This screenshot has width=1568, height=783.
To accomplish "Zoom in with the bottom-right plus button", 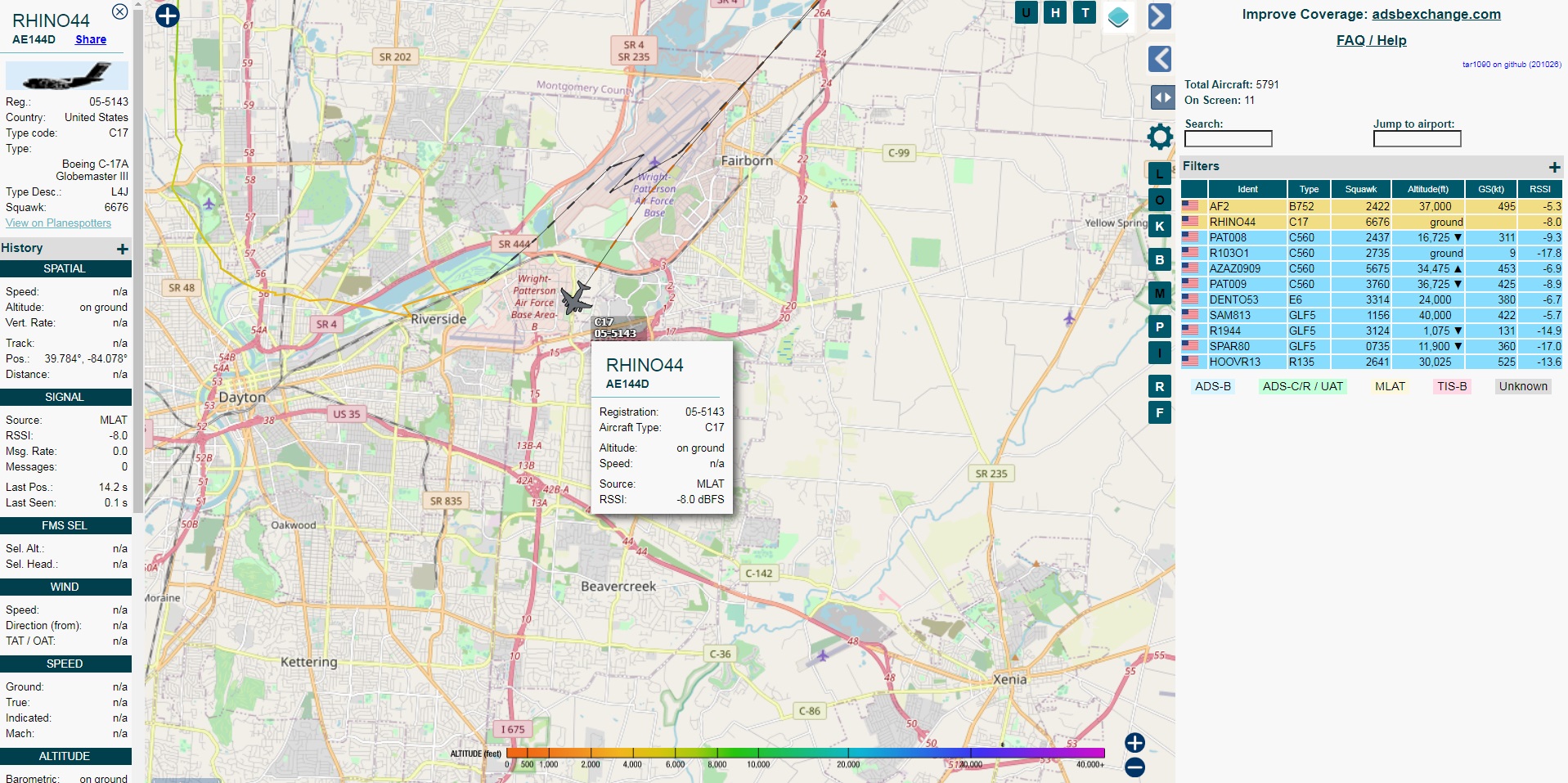I will tap(1134, 742).
